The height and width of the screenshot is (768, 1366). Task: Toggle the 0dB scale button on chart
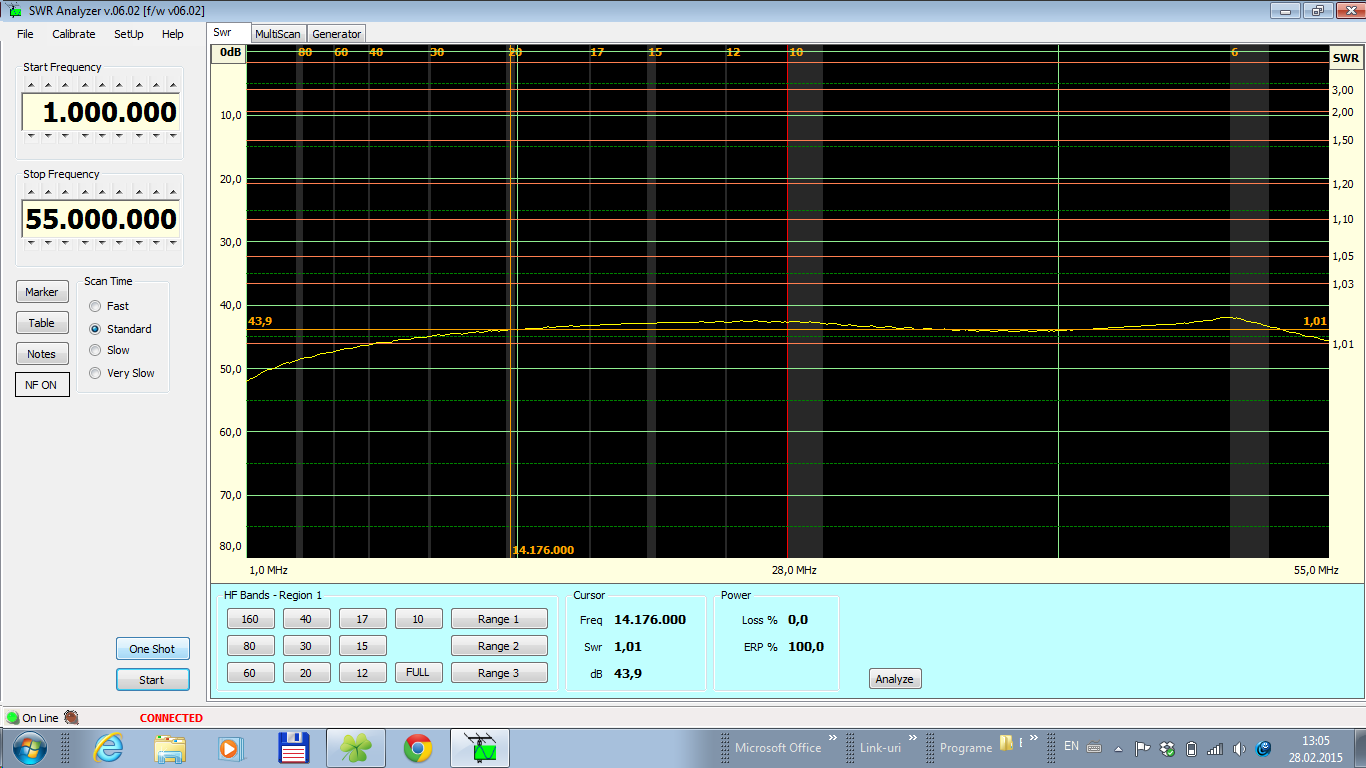pyautogui.click(x=229, y=53)
